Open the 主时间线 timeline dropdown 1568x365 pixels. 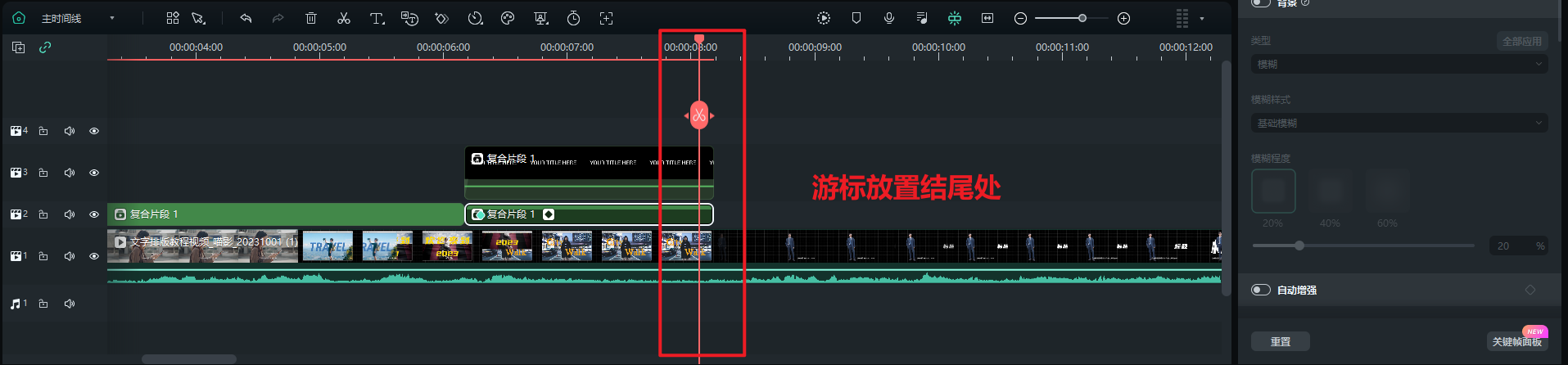click(112, 18)
